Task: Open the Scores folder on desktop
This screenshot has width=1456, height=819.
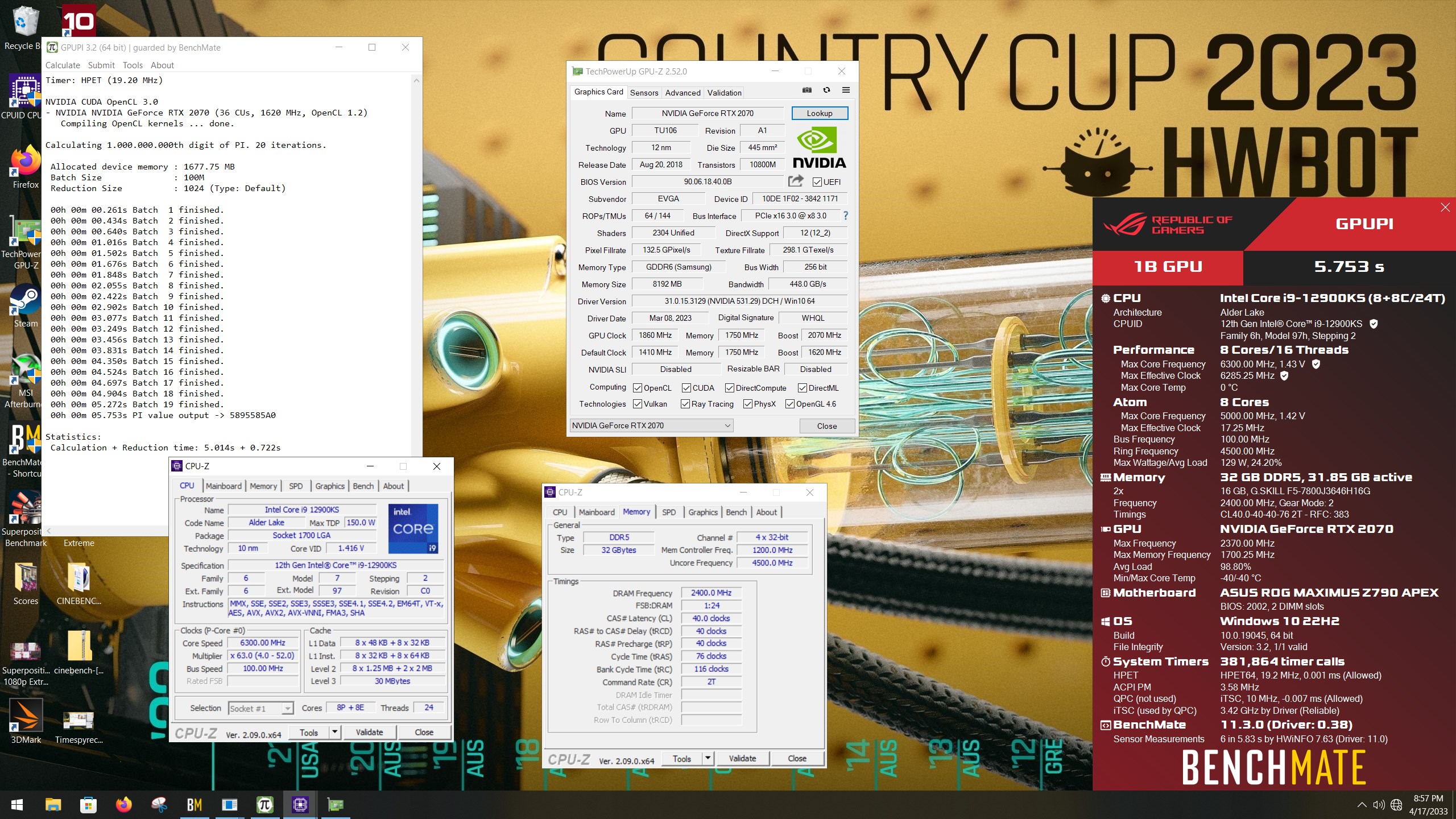Action: (26, 583)
